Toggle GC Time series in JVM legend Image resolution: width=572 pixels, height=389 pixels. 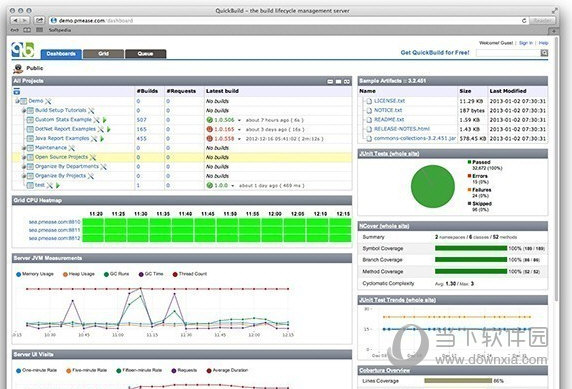[x=151, y=274]
